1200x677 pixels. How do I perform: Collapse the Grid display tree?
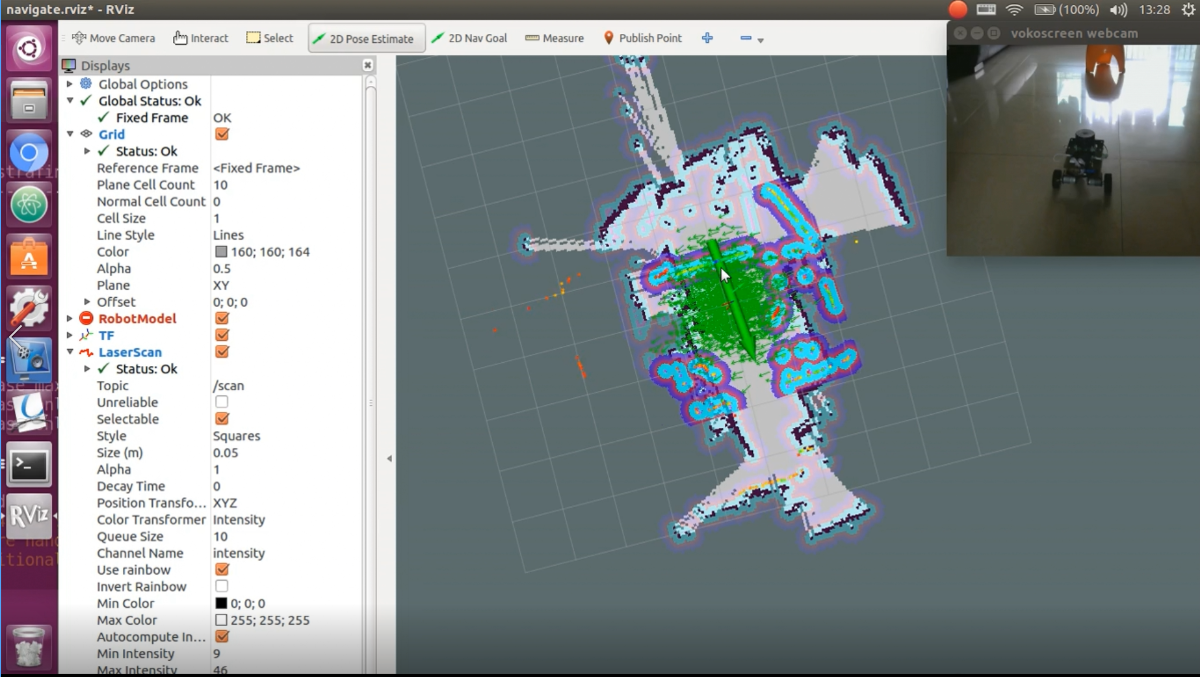pos(70,134)
